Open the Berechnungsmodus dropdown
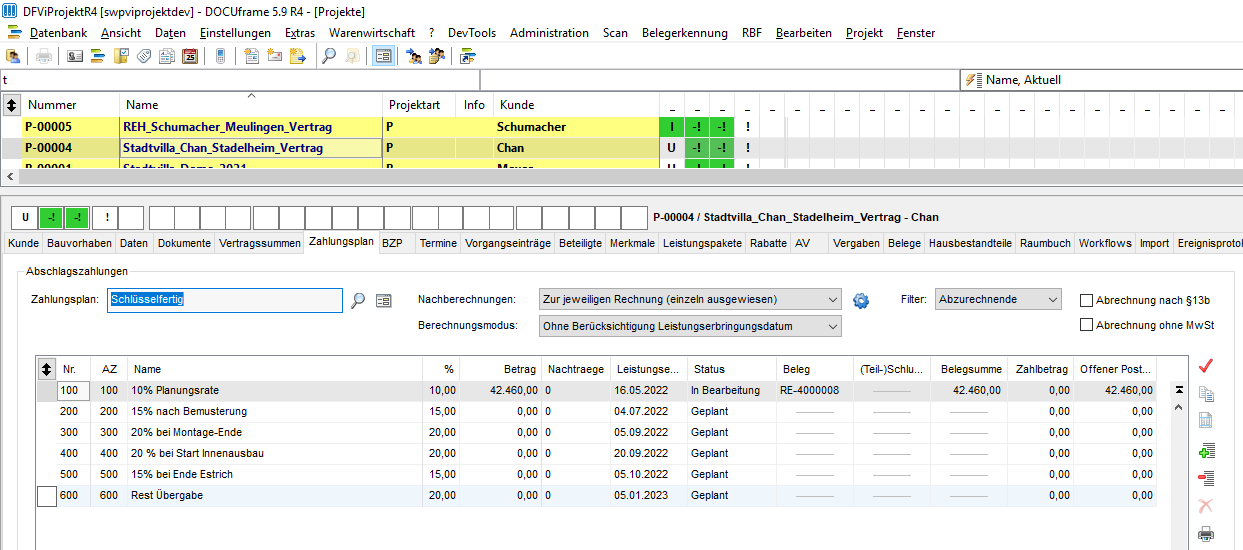Image resolution: width=1243 pixels, height=550 pixels. [x=690, y=326]
